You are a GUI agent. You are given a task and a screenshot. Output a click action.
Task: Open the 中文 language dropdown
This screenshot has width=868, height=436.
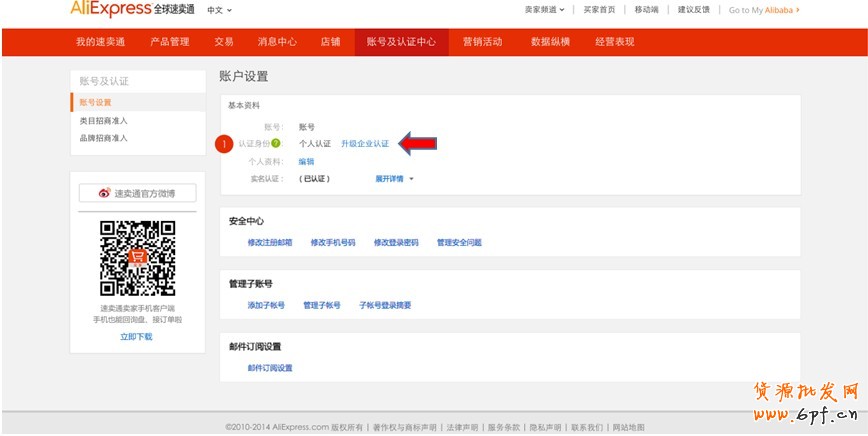pyautogui.click(x=218, y=10)
